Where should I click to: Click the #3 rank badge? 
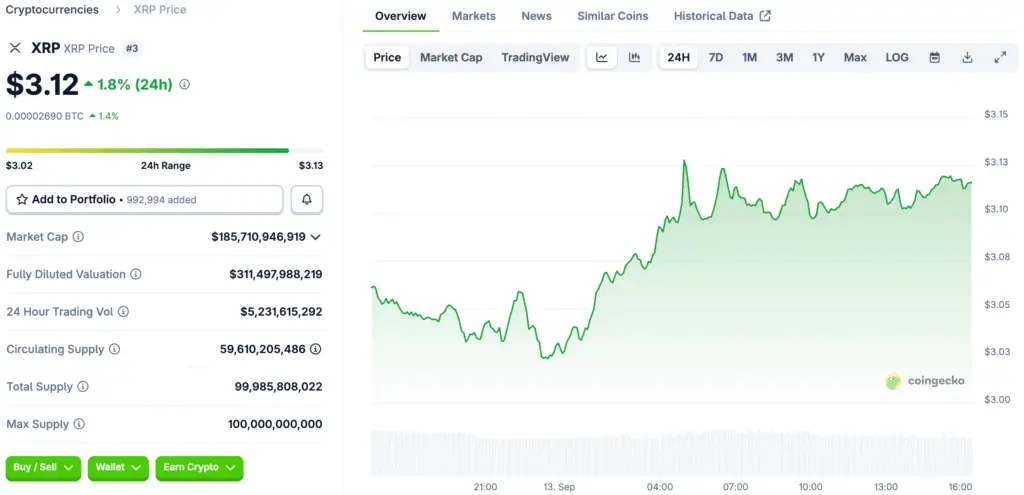(x=132, y=48)
